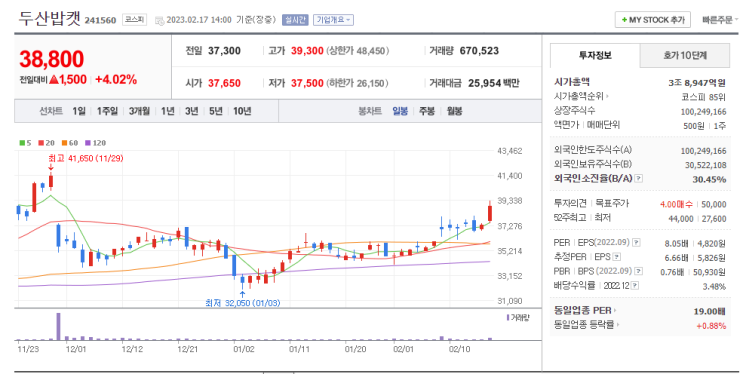Screen dimensions: 743x374
Task: Click the 실시간 badge
Action: 295,20
